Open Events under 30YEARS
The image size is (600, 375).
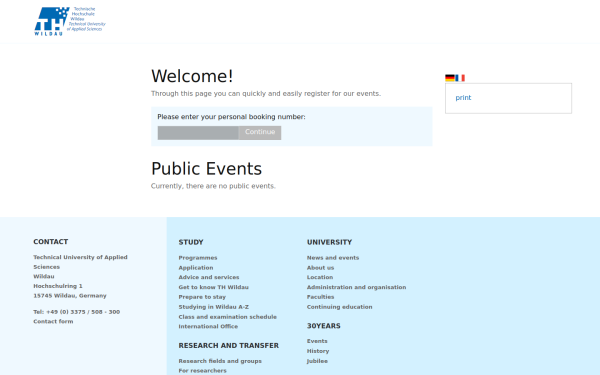(317, 341)
